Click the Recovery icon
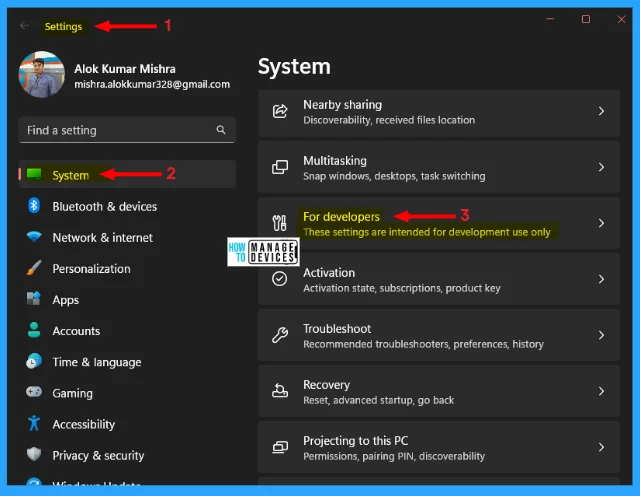The width and height of the screenshot is (640, 496). [280, 391]
